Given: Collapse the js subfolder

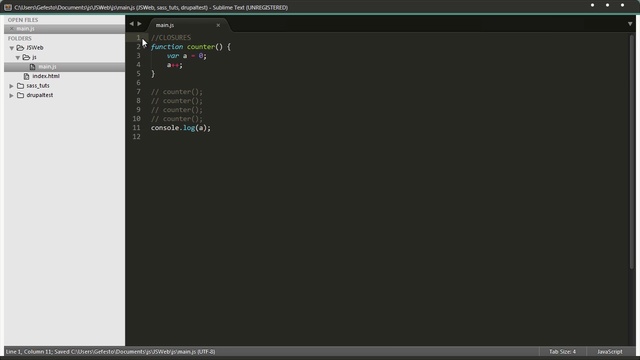Looking at the screenshot, I should click(x=18, y=58).
